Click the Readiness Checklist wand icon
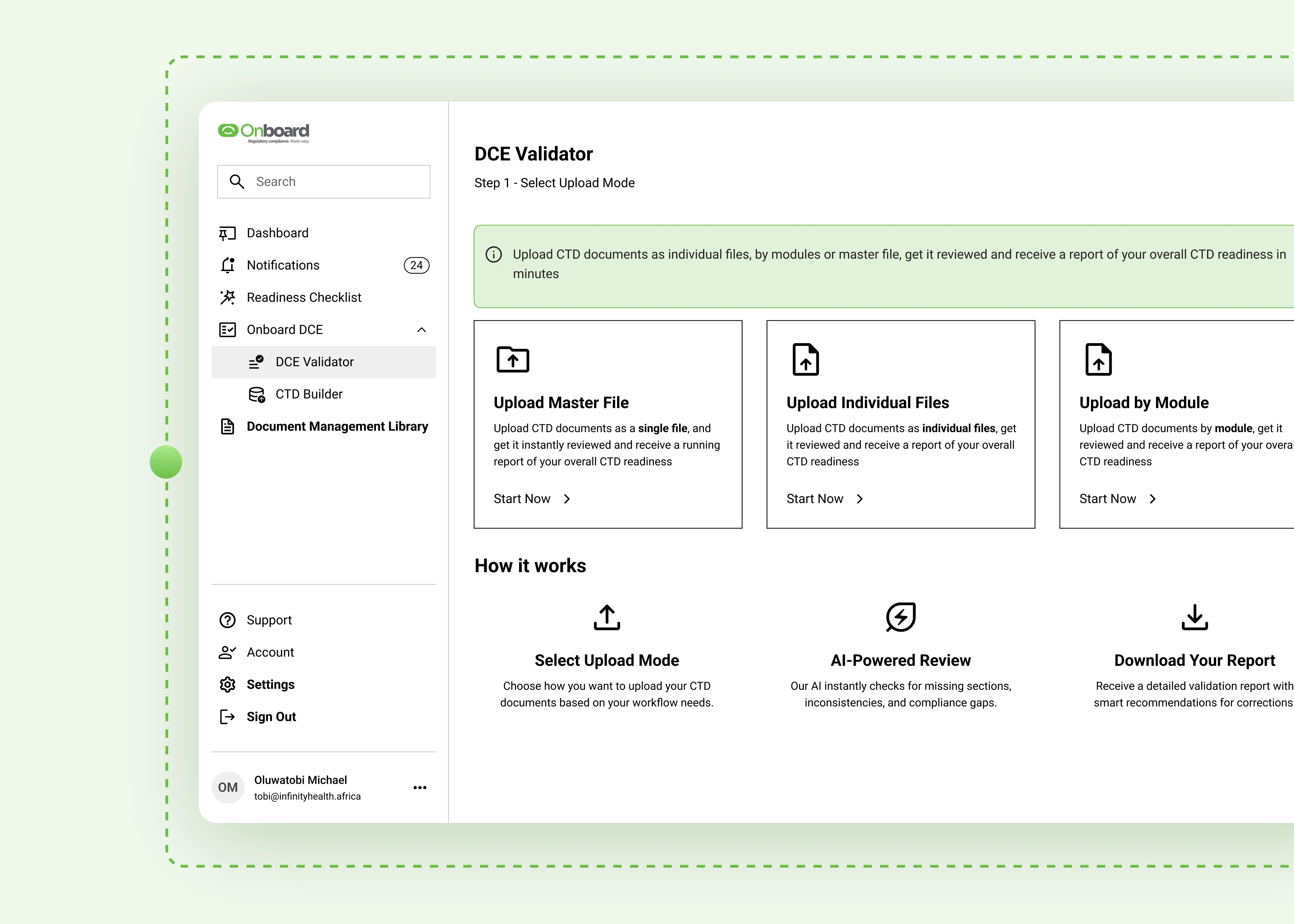 tap(228, 298)
